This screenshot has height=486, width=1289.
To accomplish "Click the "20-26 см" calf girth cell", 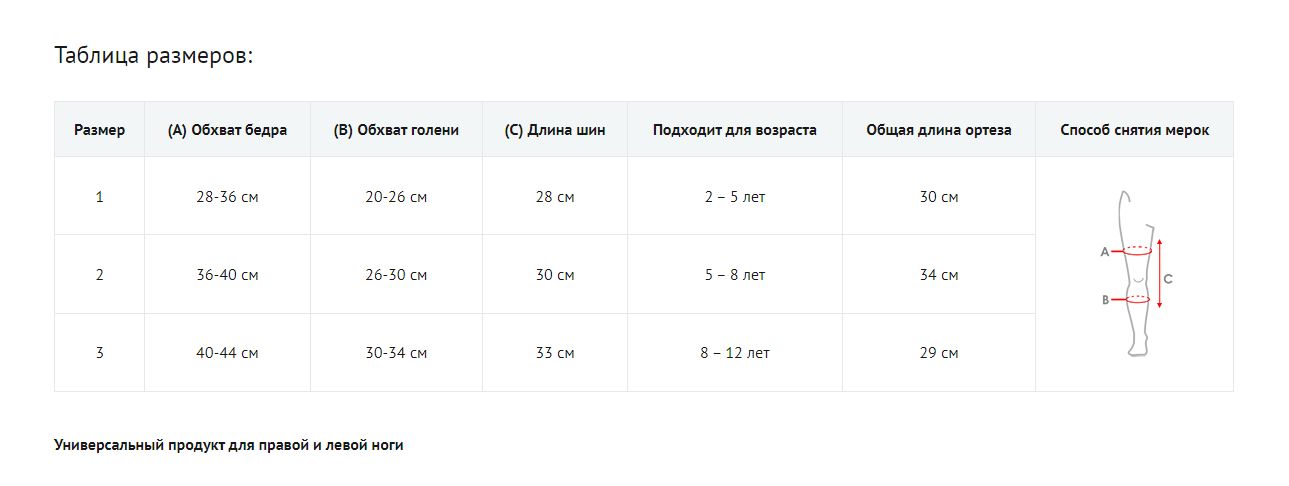I will [x=396, y=197].
